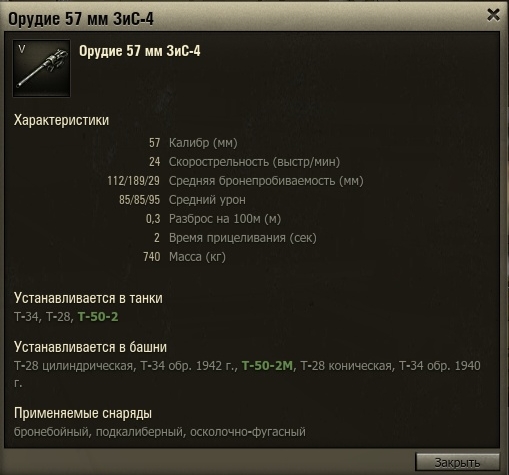Click the Т-34 tank name
509x475 pixels.
click(x=26, y=317)
